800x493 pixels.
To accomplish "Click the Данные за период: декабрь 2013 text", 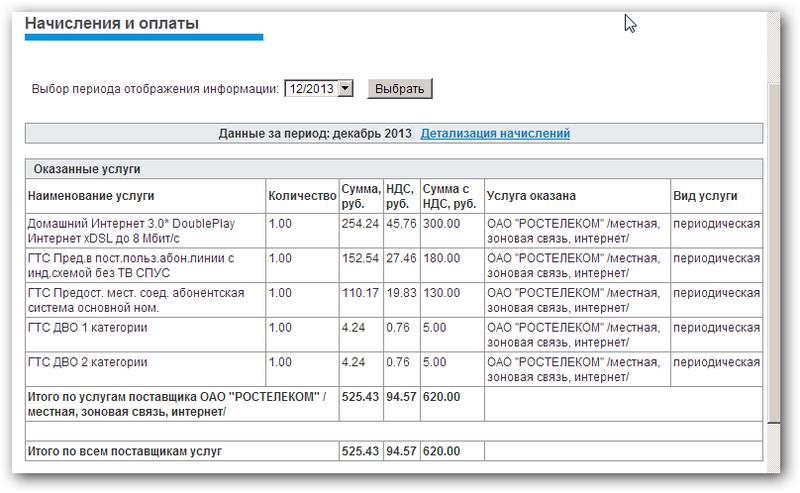I will click(x=315, y=134).
